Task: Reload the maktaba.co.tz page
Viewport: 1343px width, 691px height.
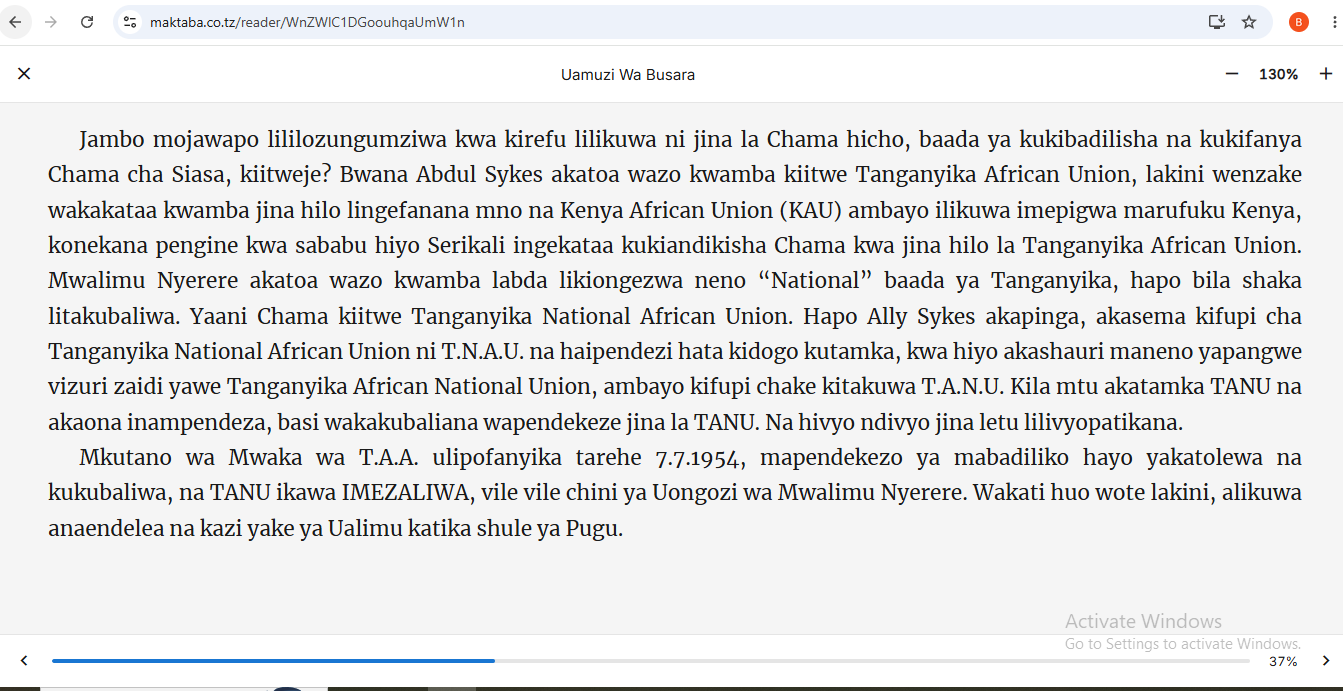Action: (x=87, y=22)
